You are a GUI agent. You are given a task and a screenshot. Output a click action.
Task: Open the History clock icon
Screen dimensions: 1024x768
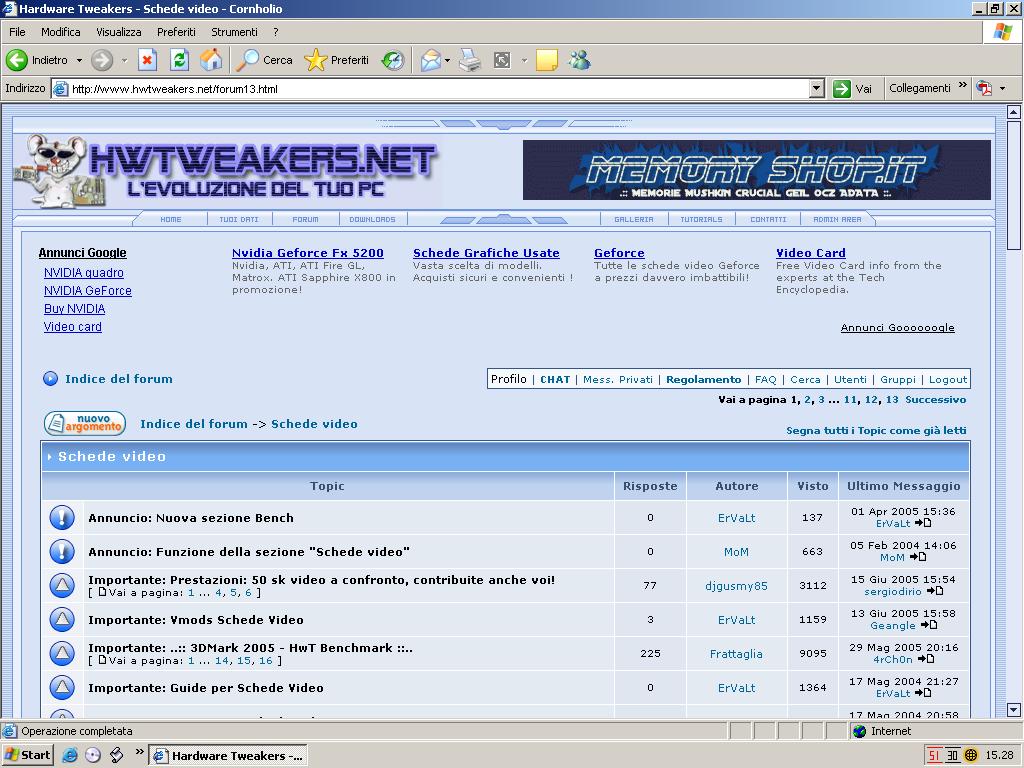392,60
